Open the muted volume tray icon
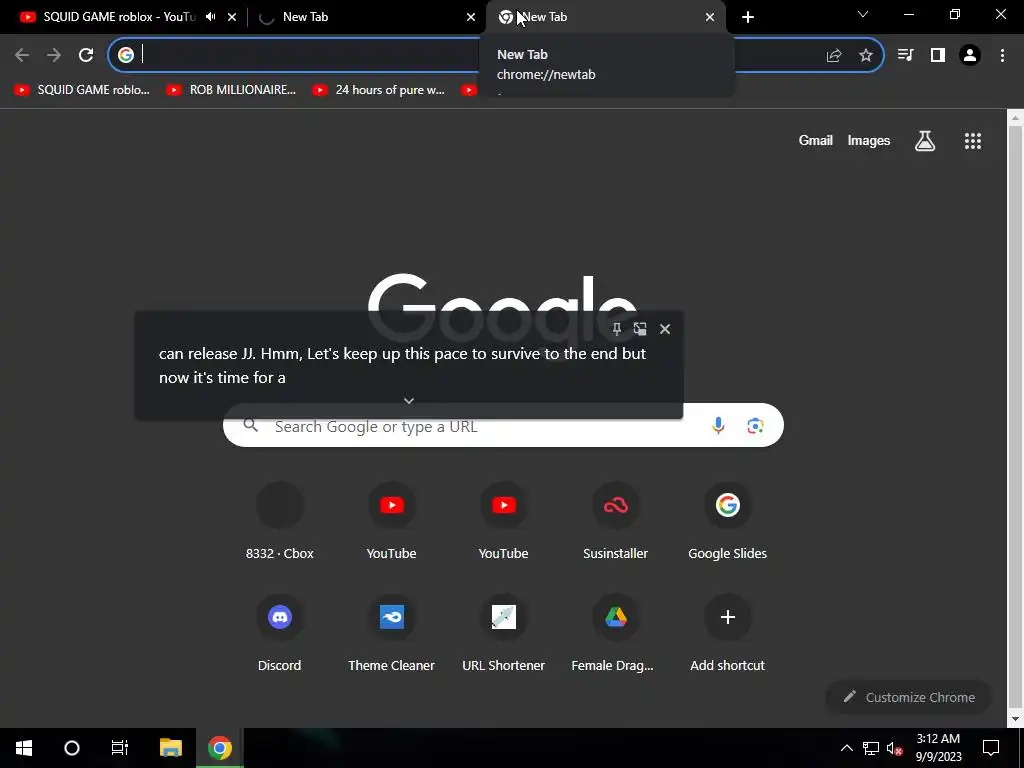The height and width of the screenshot is (768, 1024). coord(895,748)
